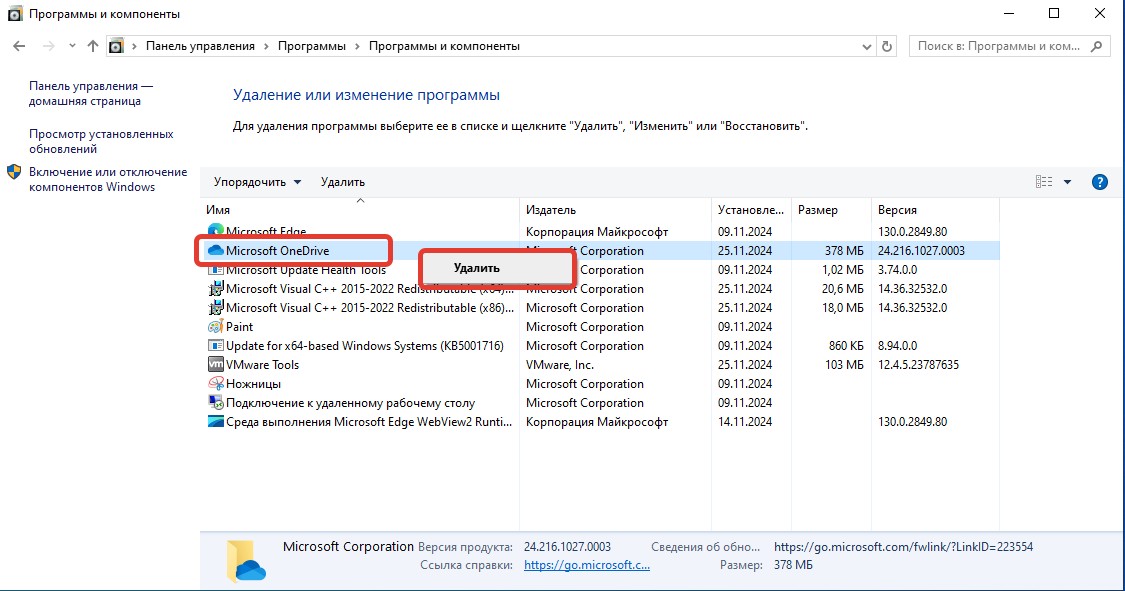
Task: Click version "12.4.5.23787635" cell
Action: pos(918,364)
